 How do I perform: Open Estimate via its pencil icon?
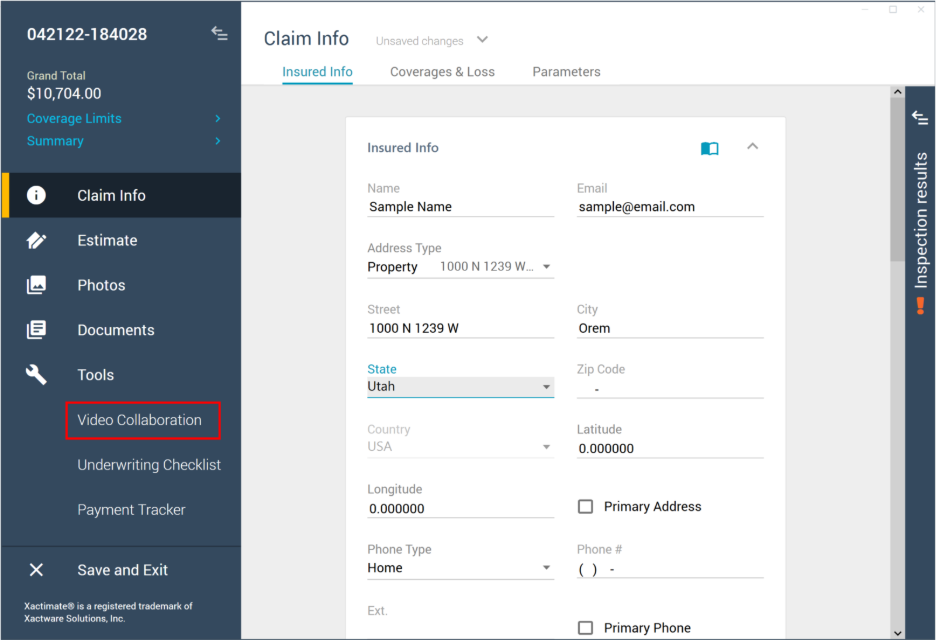pos(36,241)
